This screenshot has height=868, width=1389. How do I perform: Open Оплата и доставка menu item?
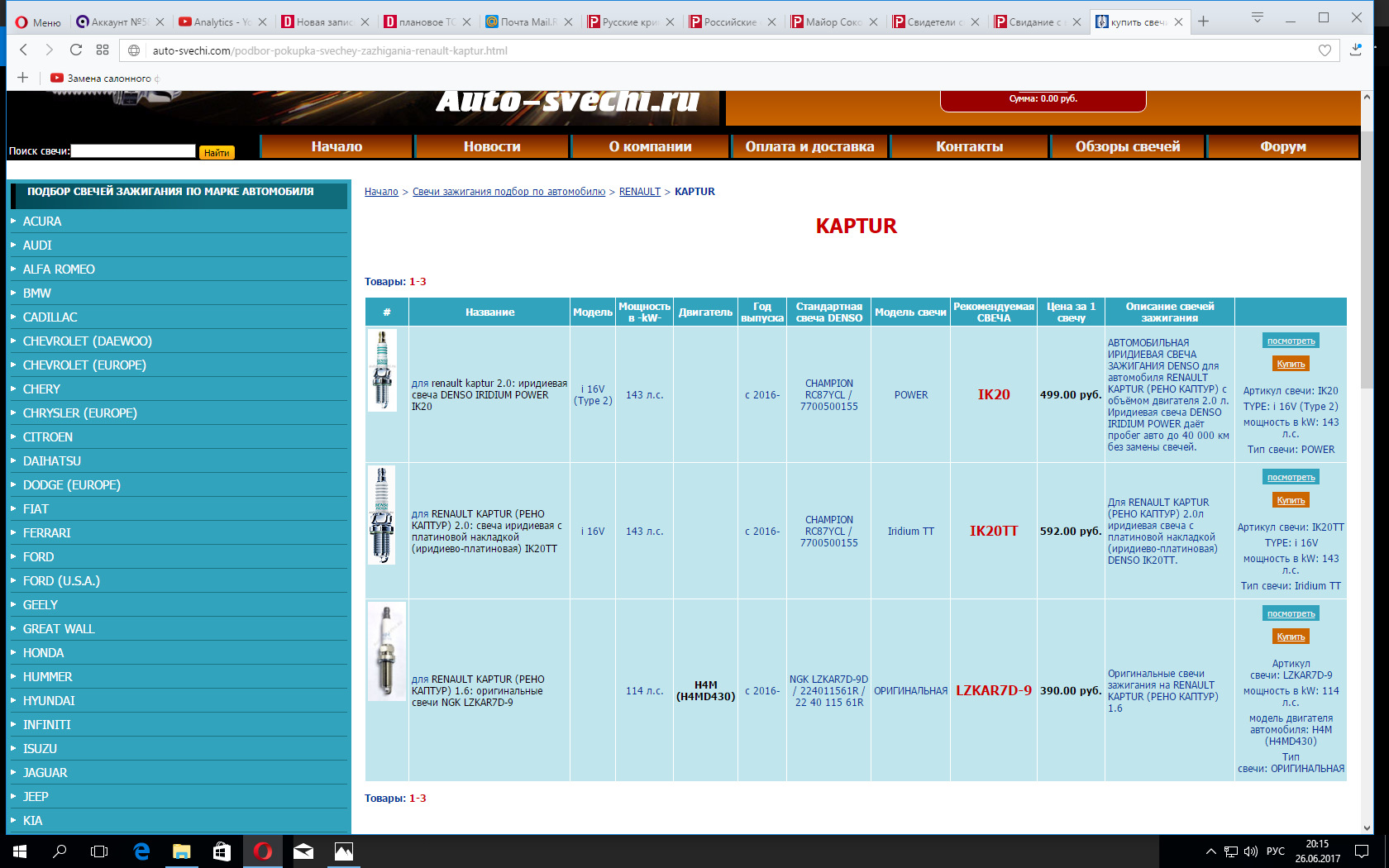(809, 146)
